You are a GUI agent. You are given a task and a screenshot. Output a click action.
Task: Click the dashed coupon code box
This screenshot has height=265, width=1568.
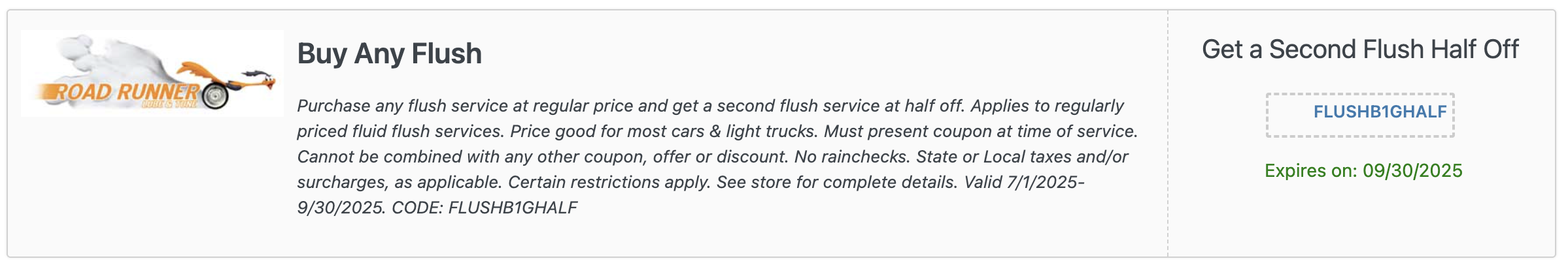(x=1360, y=115)
